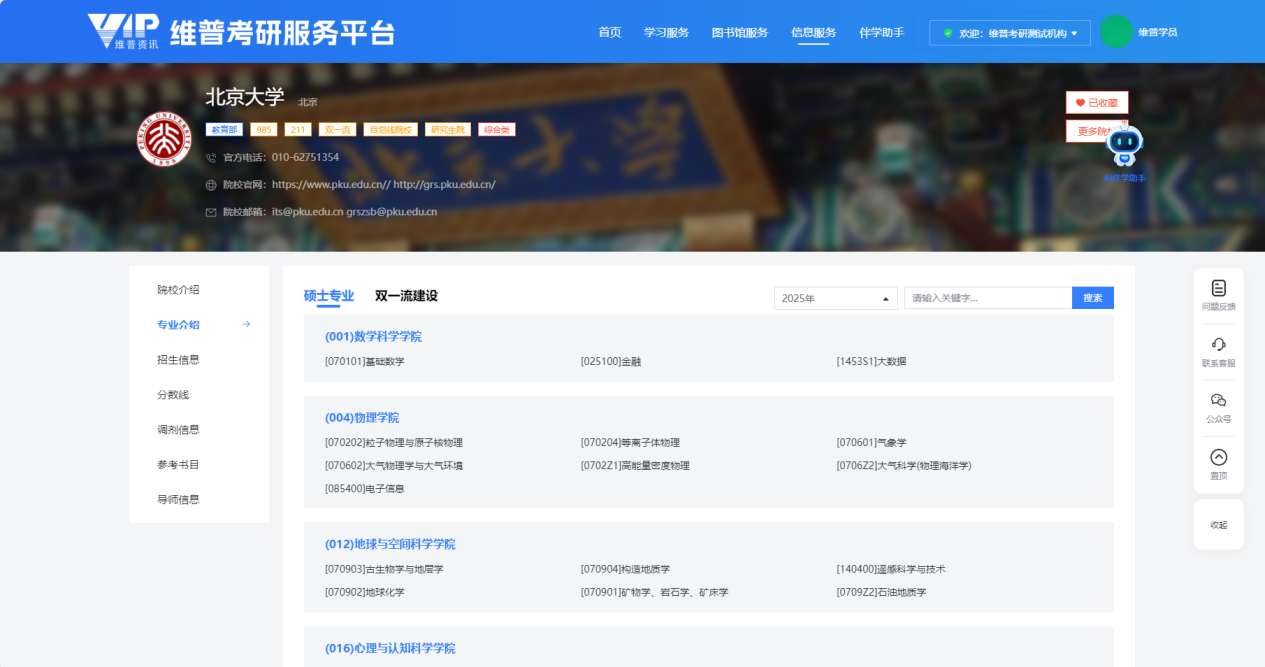Click the green user avatar
This screenshot has height=667, width=1265.
1115,32
